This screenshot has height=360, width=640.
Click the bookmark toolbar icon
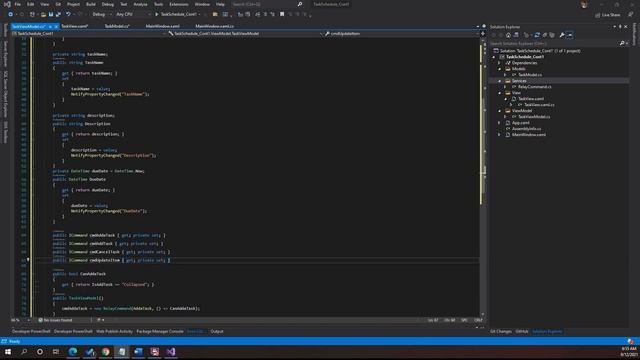pyautogui.click(x=282, y=14)
